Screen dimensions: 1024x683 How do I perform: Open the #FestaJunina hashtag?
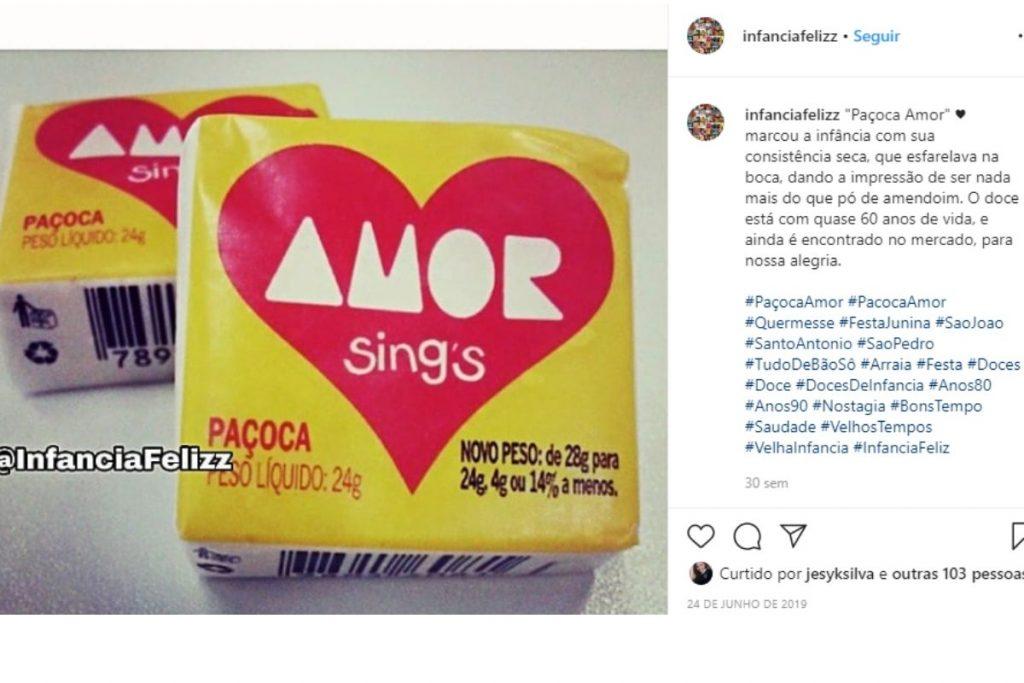[x=884, y=323]
